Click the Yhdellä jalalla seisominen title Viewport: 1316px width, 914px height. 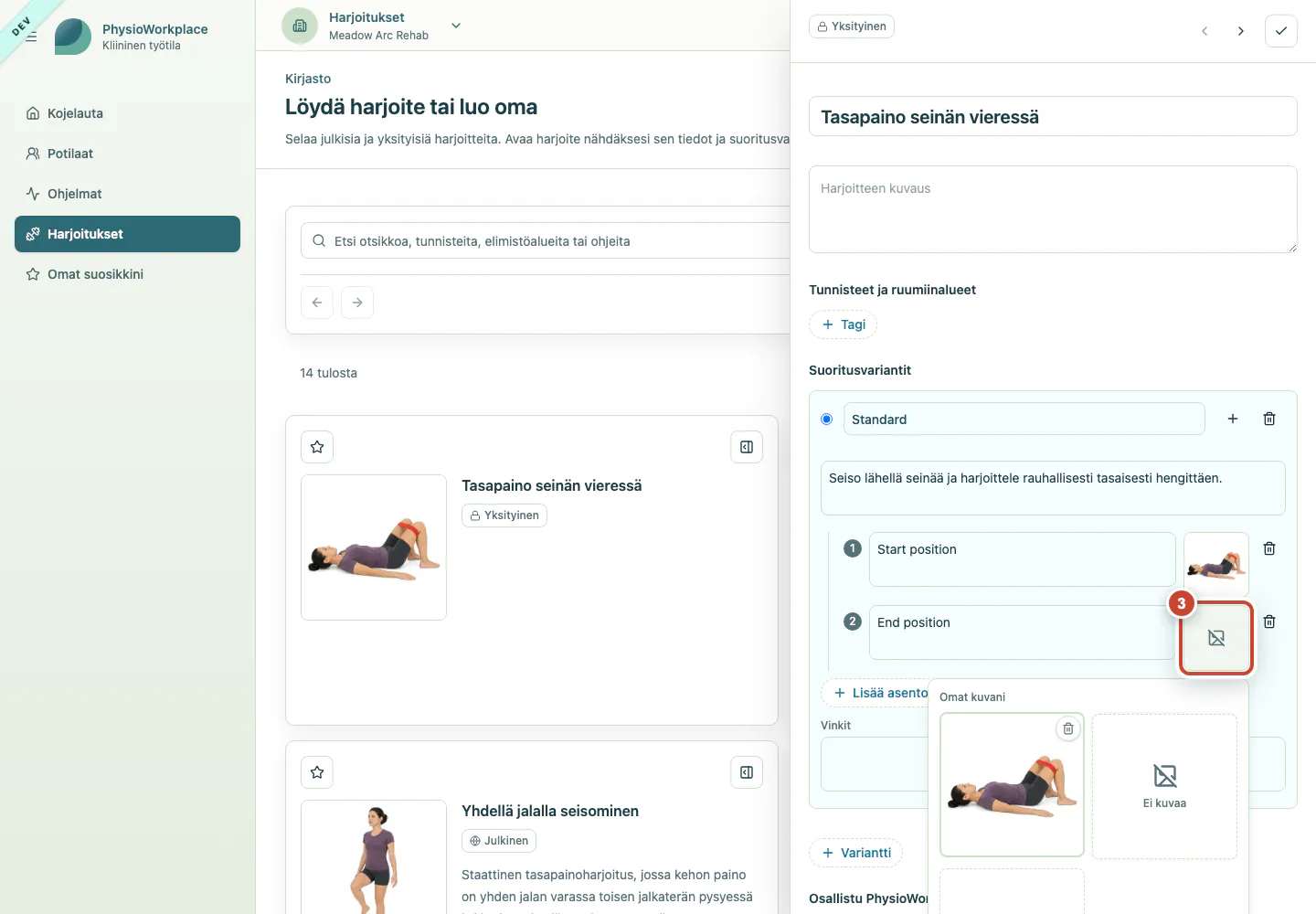pos(550,811)
